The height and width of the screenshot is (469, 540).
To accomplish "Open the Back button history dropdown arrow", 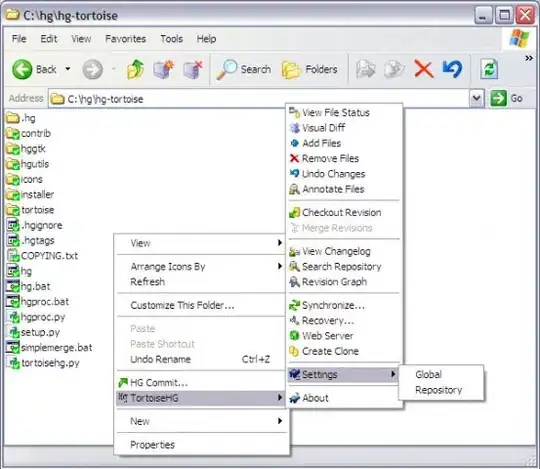I will point(68,69).
